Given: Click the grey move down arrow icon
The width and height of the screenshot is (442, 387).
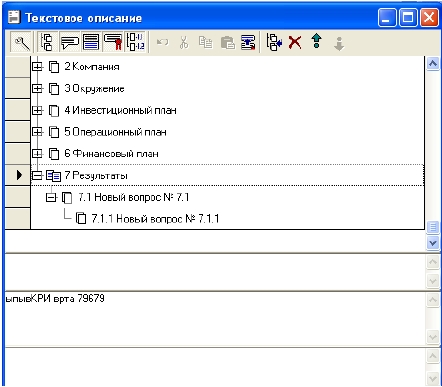Looking at the screenshot, I should (339, 44).
